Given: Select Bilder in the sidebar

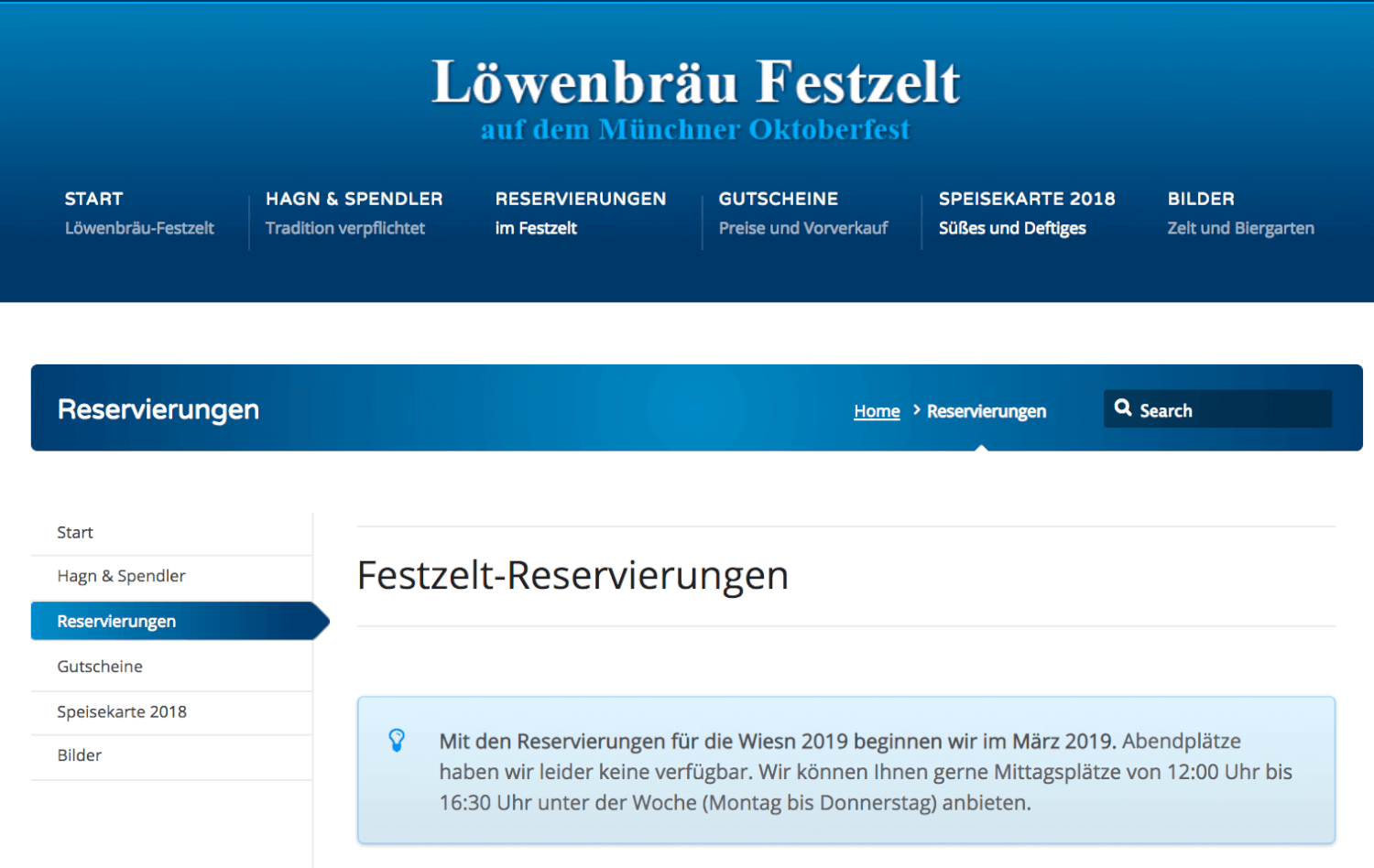Looking at the screenshot, I should [x=171, y=755].
